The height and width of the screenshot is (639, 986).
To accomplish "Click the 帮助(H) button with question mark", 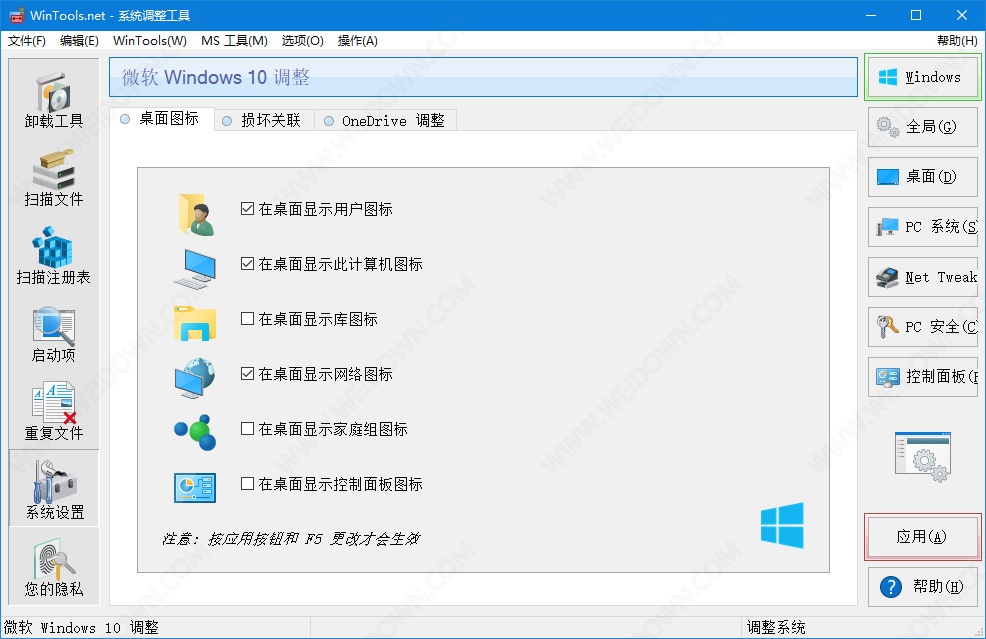I will click(x=922, y=587).
